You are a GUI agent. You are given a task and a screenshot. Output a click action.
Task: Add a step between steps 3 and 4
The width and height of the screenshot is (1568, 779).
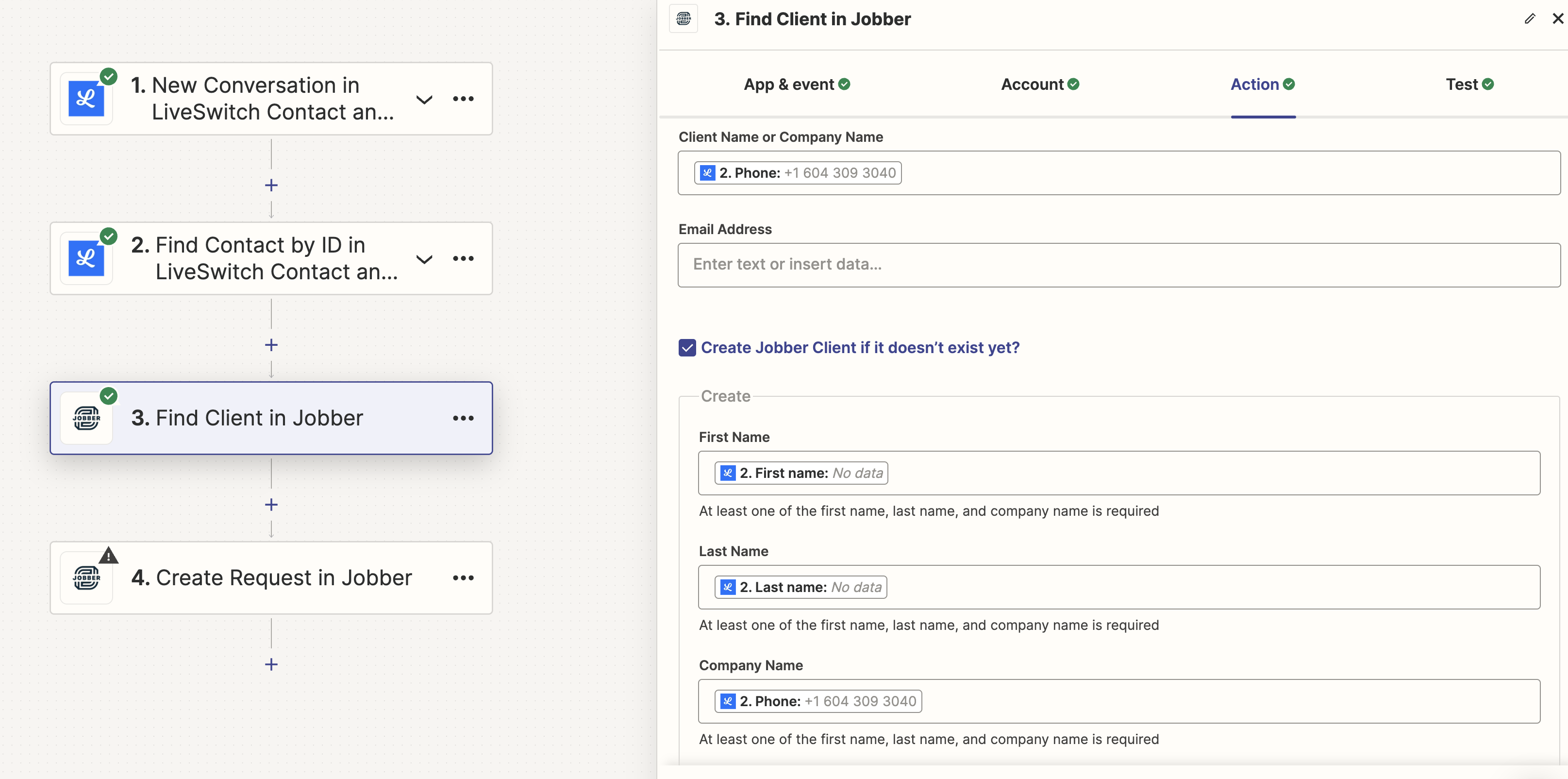point(271,504)
